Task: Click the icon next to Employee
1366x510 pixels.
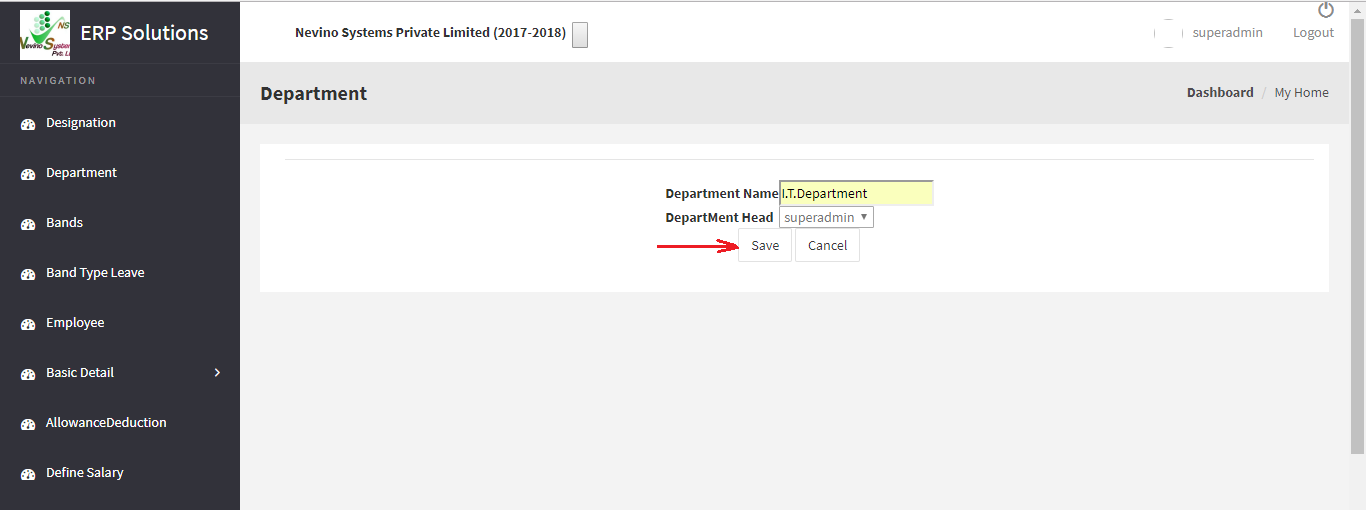Action: [x=28, y=324]
